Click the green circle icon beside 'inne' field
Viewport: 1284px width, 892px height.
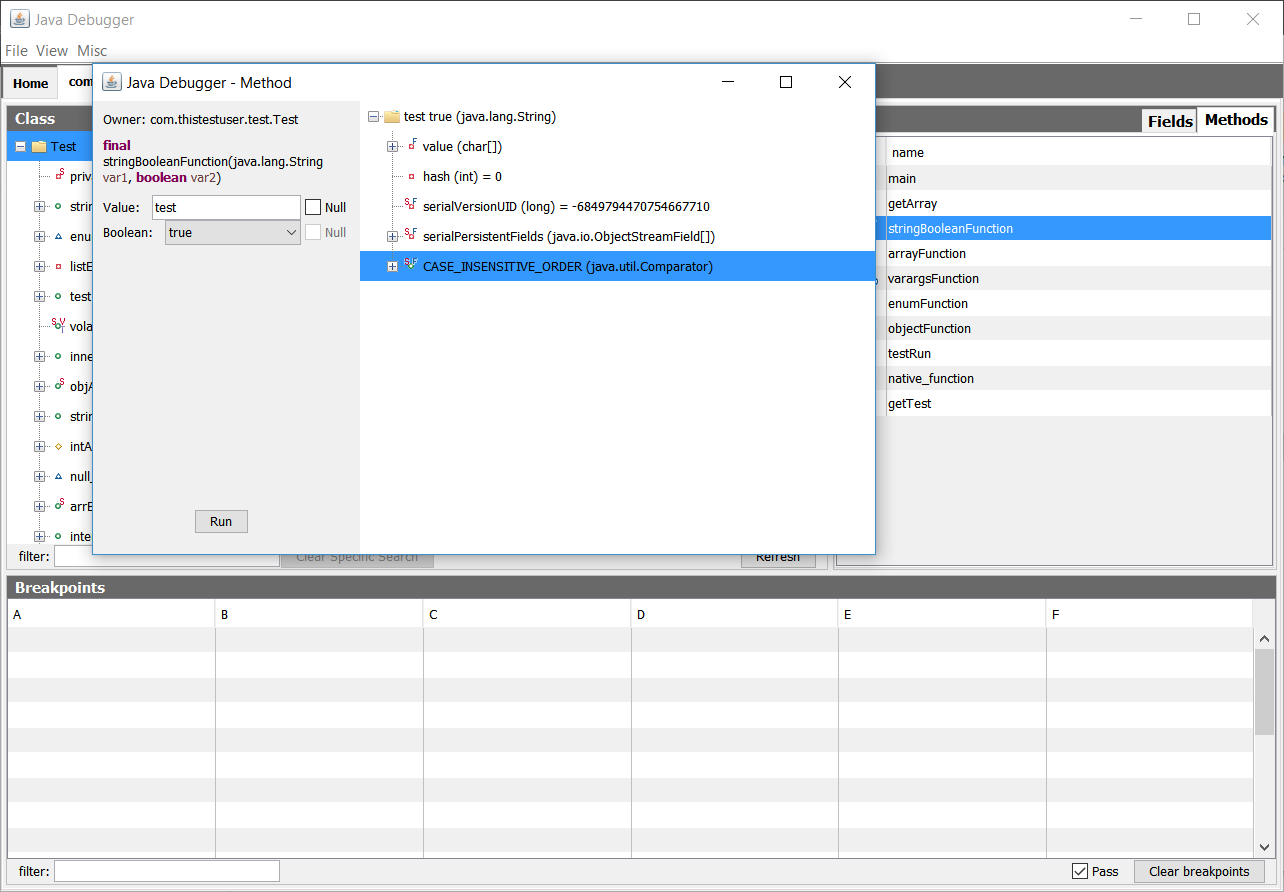pyautogui.click(x=58, y=356)
